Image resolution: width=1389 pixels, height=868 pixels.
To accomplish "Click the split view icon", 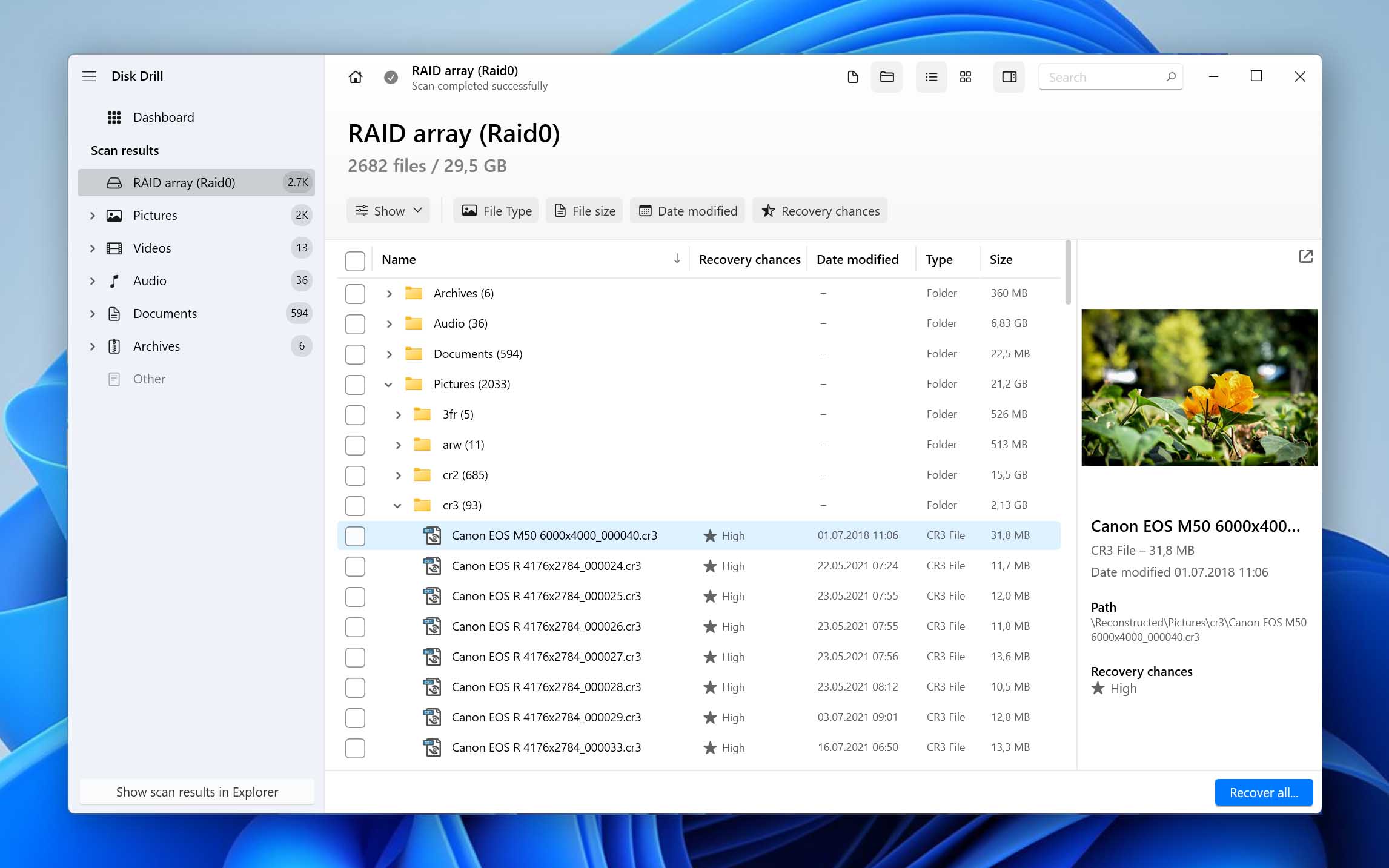I will 1009,77.
